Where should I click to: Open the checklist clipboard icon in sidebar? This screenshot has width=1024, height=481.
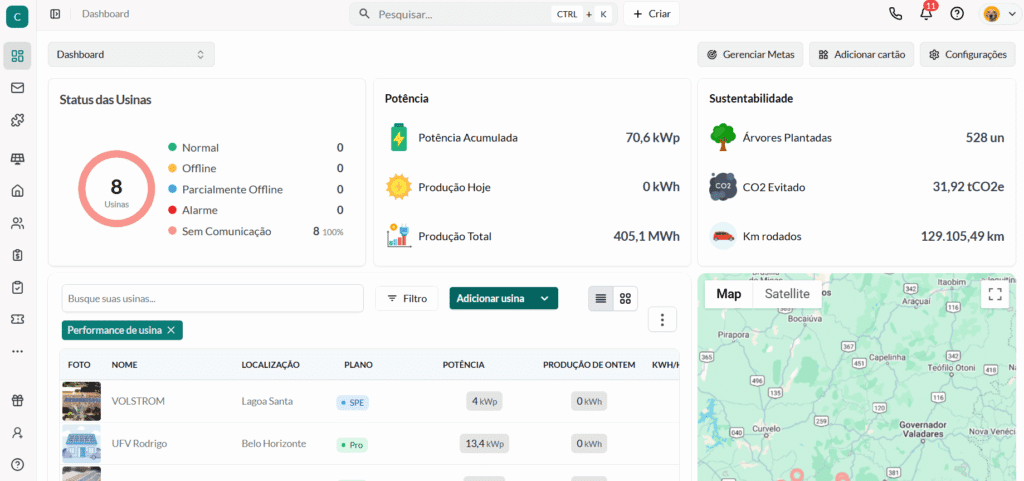[x=18, y=287]
